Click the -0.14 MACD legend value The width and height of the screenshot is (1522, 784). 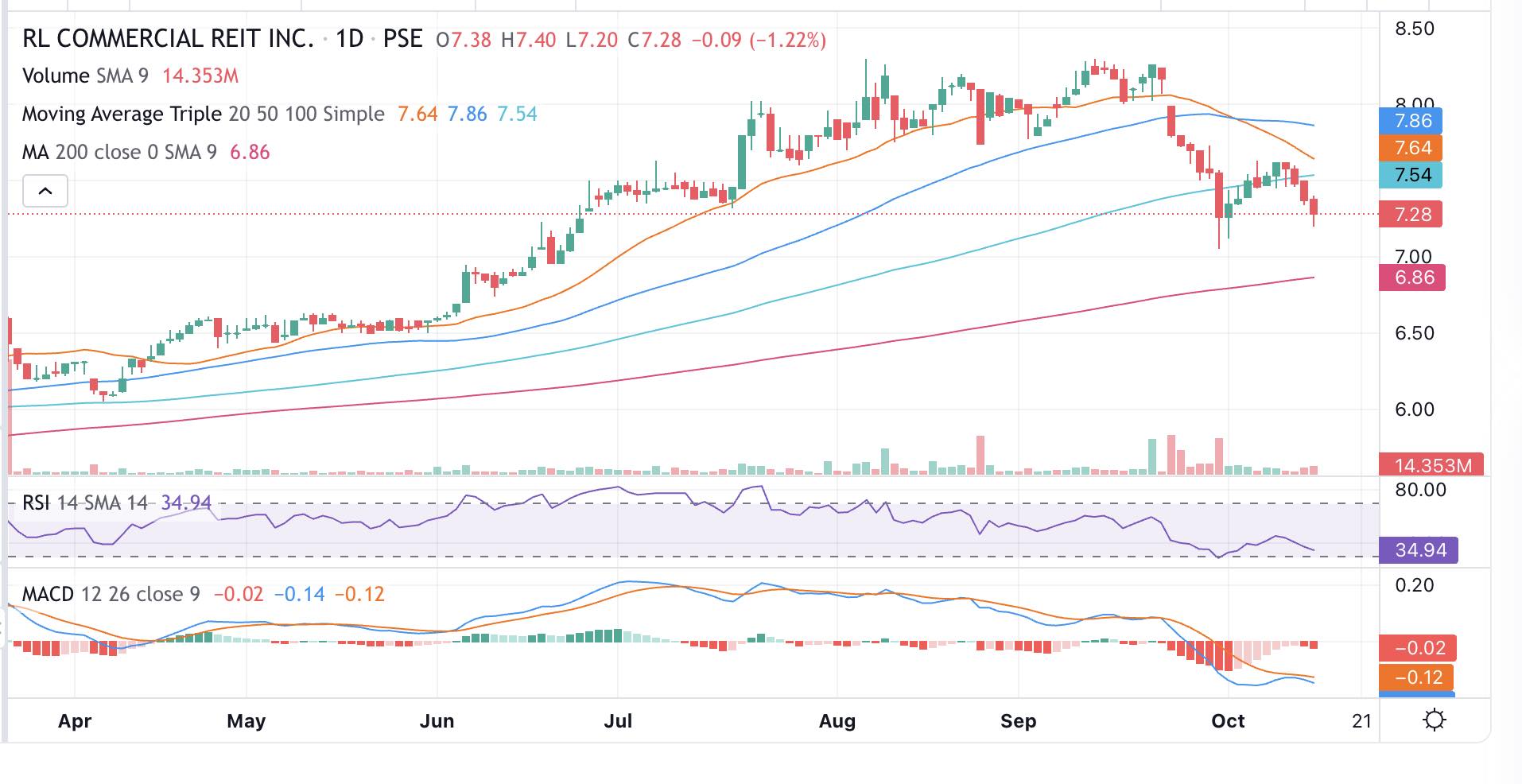point(299,594)
